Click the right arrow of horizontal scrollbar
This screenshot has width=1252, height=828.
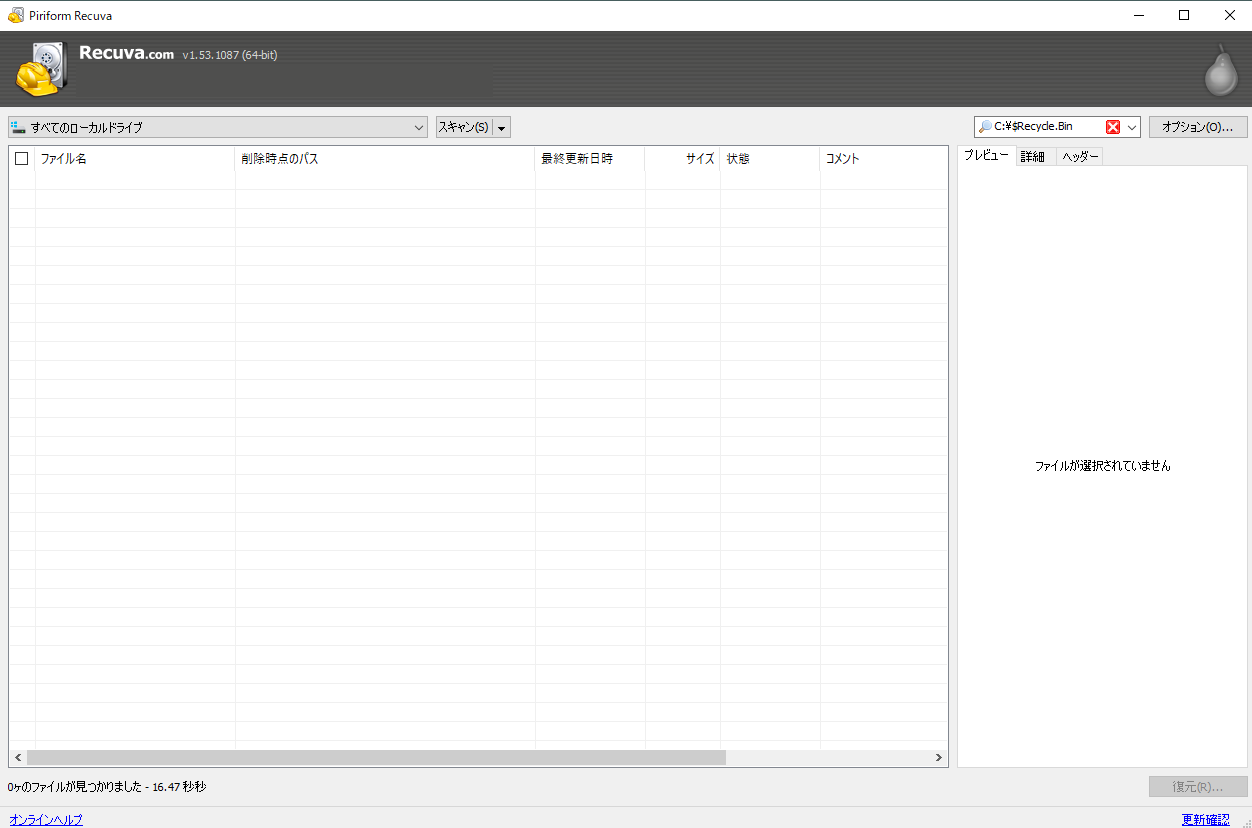pyautogui.click(x=938, y=758)
